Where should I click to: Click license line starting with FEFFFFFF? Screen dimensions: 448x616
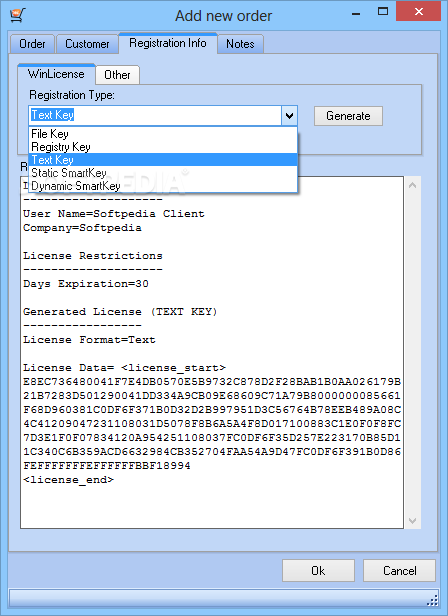pos(106,466)
